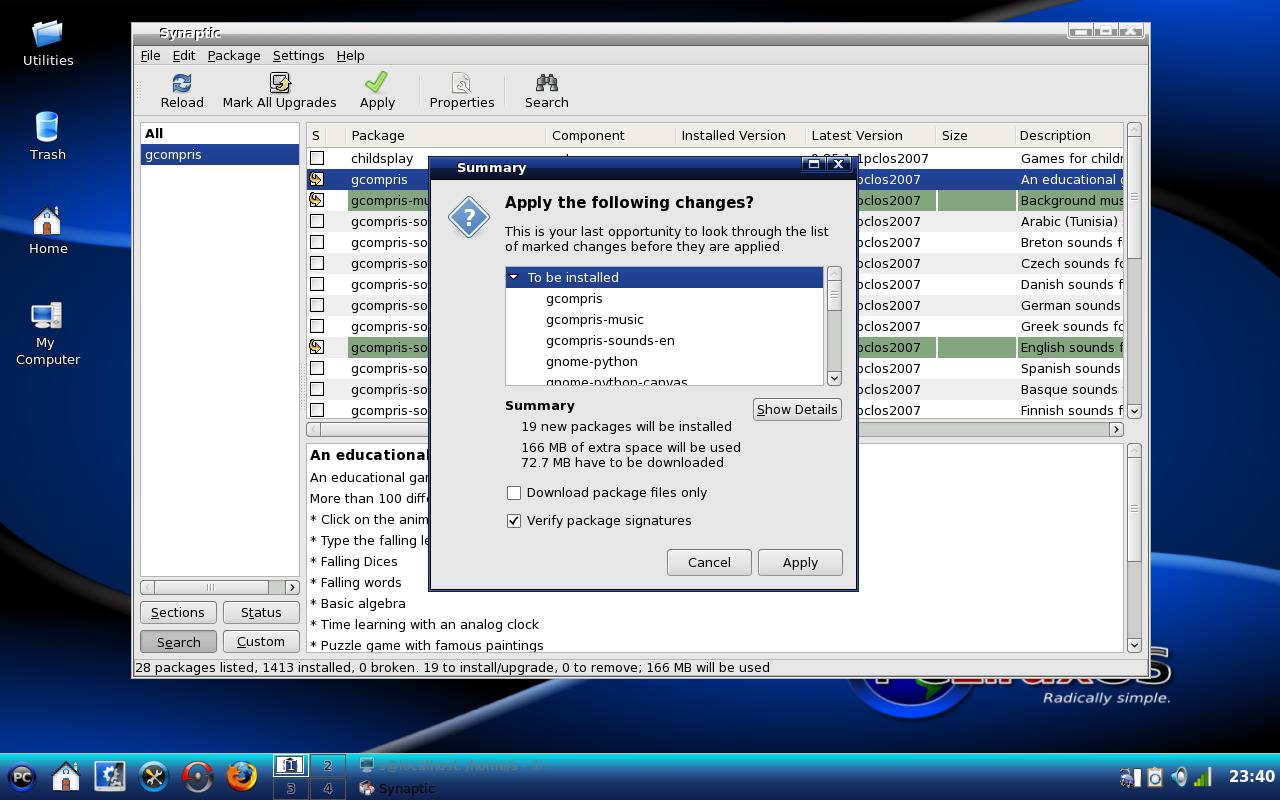Select the My Computer desktop icon
The image size is (1280, 800).
click(x=48, y=316)
